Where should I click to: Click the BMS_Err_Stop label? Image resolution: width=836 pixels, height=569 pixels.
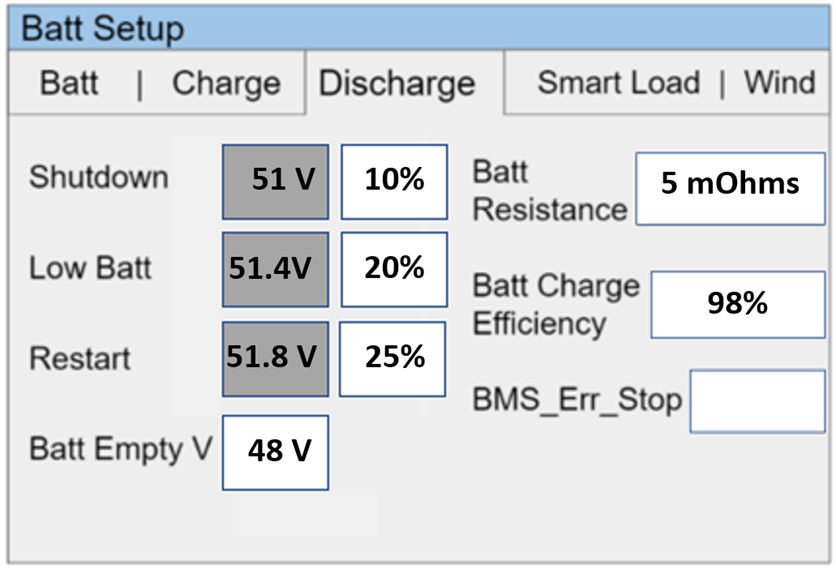(576, 401)
